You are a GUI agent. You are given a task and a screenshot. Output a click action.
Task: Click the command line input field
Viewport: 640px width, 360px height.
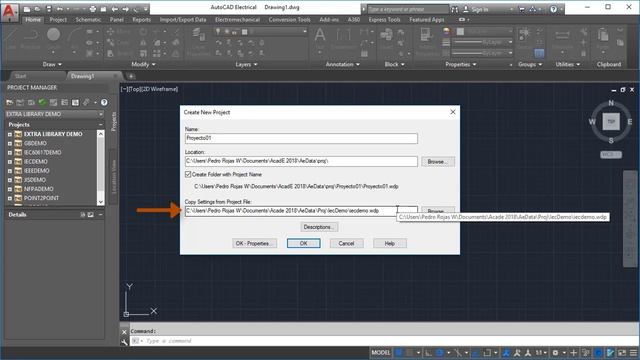pos(384,341)
